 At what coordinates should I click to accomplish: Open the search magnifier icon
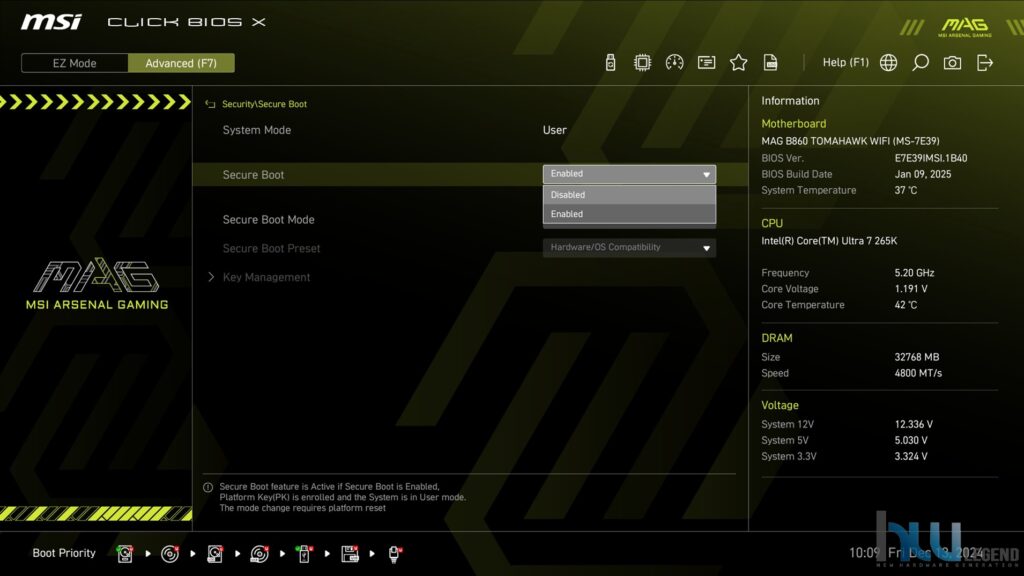[x=920, y=63]
